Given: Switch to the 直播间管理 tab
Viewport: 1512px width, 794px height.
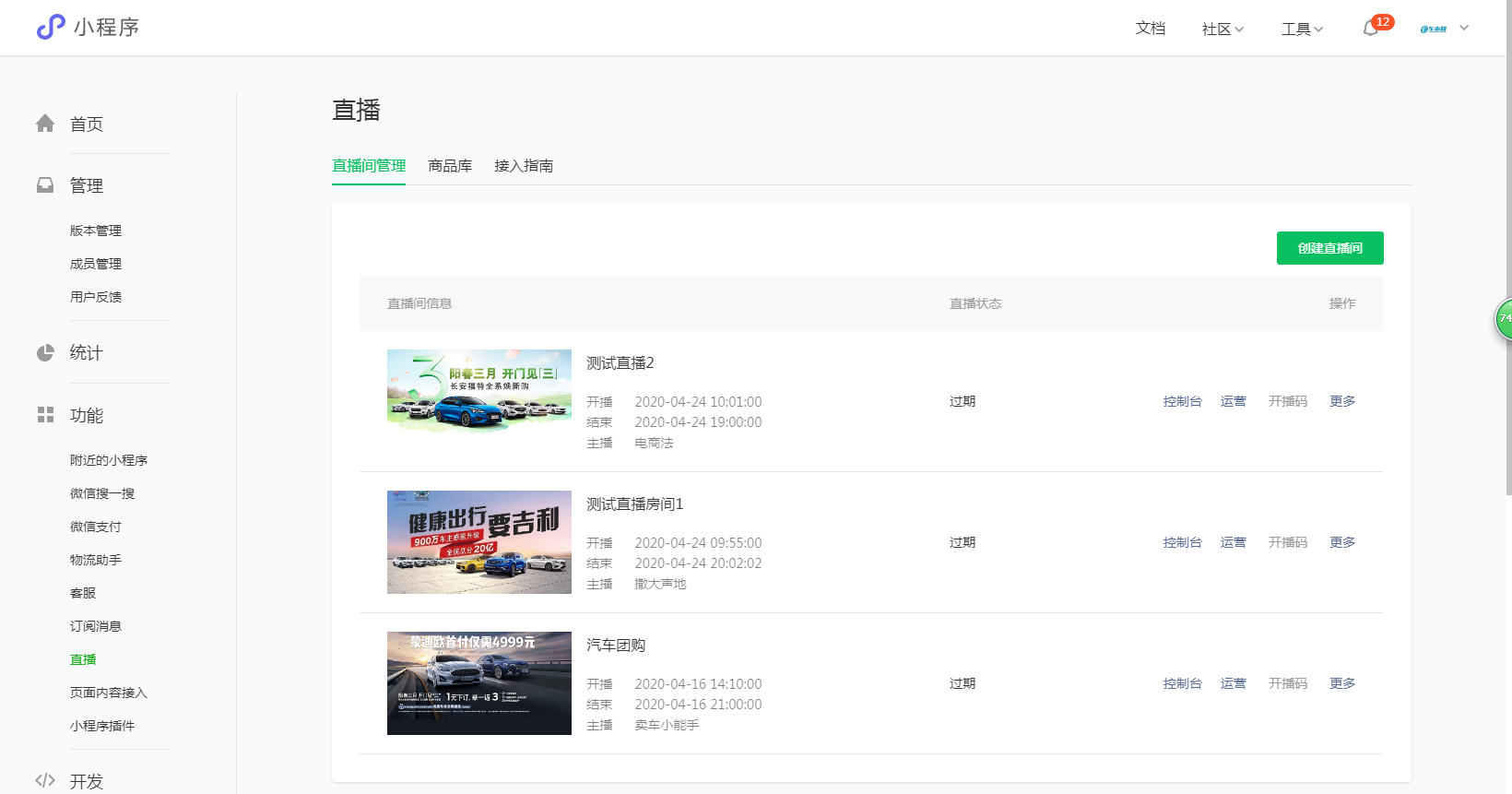Looking at the screenshot, I should [369, 166].
